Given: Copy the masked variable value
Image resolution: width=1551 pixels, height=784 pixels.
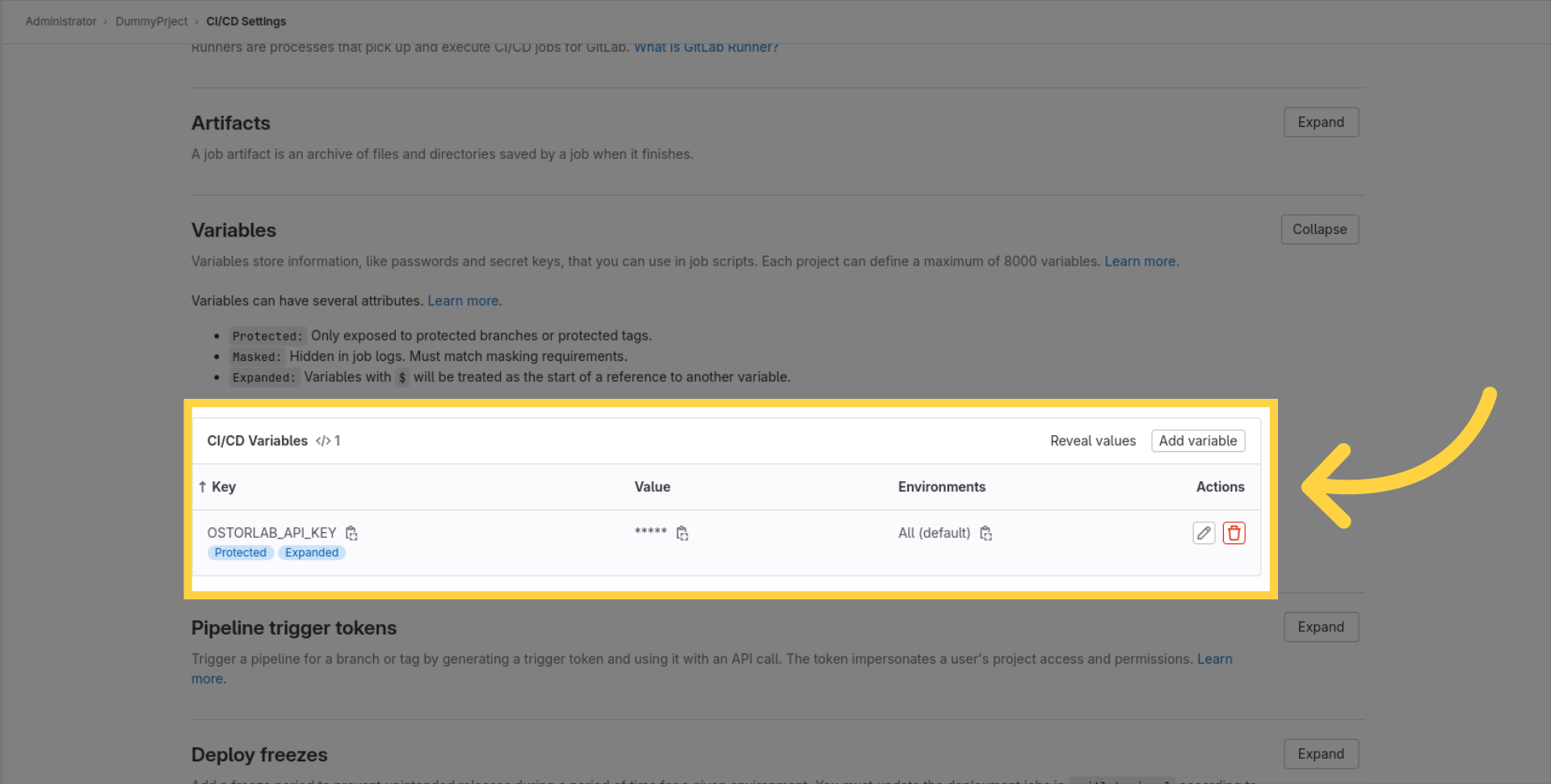Looking at the screenshot, I should (683, 533).
